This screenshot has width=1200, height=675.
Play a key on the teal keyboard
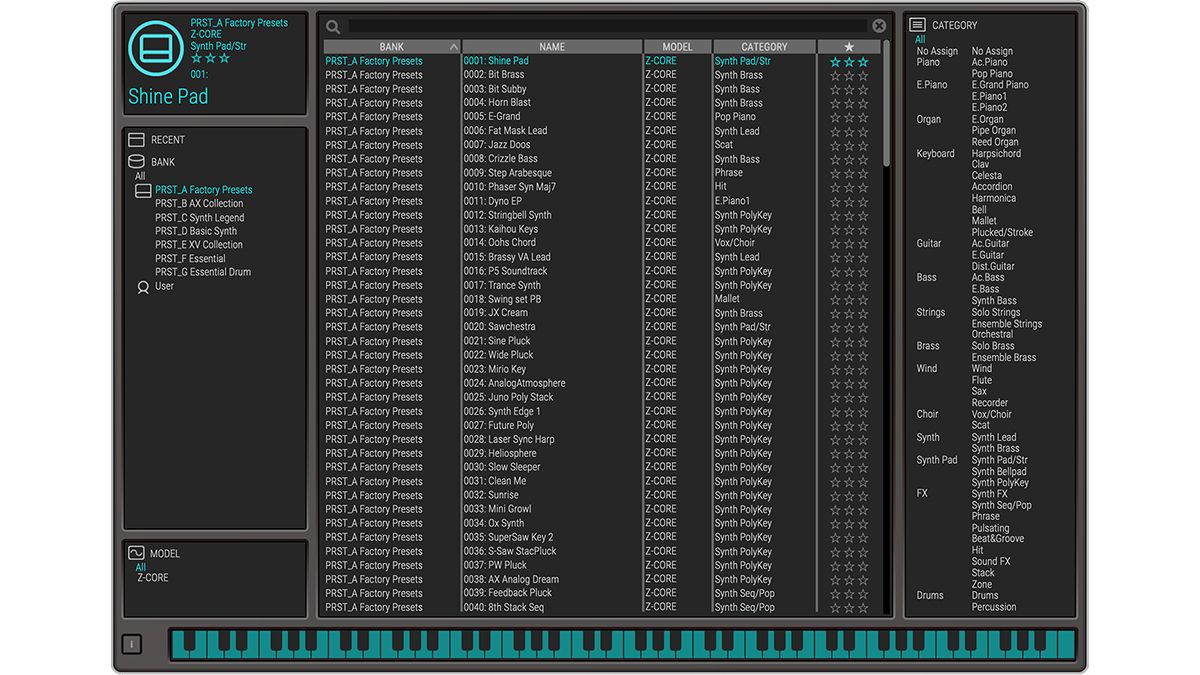623,645
